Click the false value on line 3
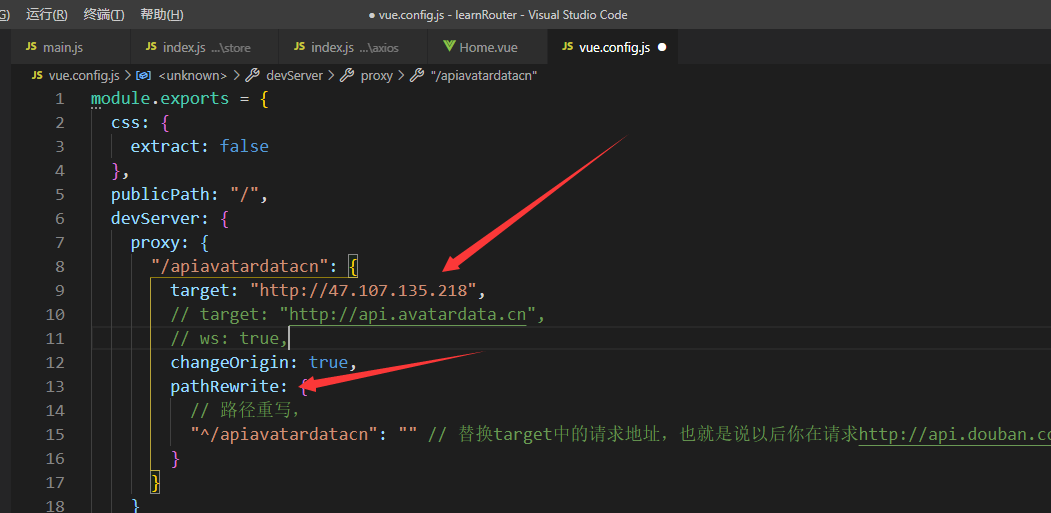This screenshot has height=513, width=1051. 245,146
